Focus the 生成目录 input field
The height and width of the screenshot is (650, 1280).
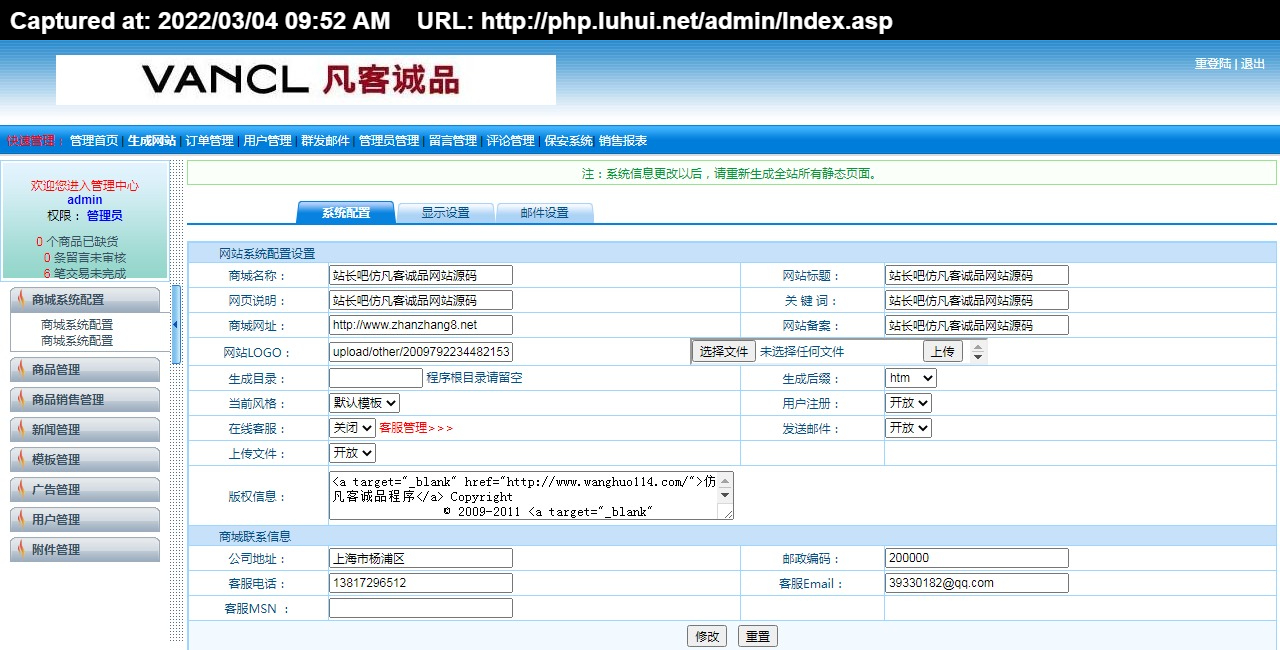click(x=376, y=378)
